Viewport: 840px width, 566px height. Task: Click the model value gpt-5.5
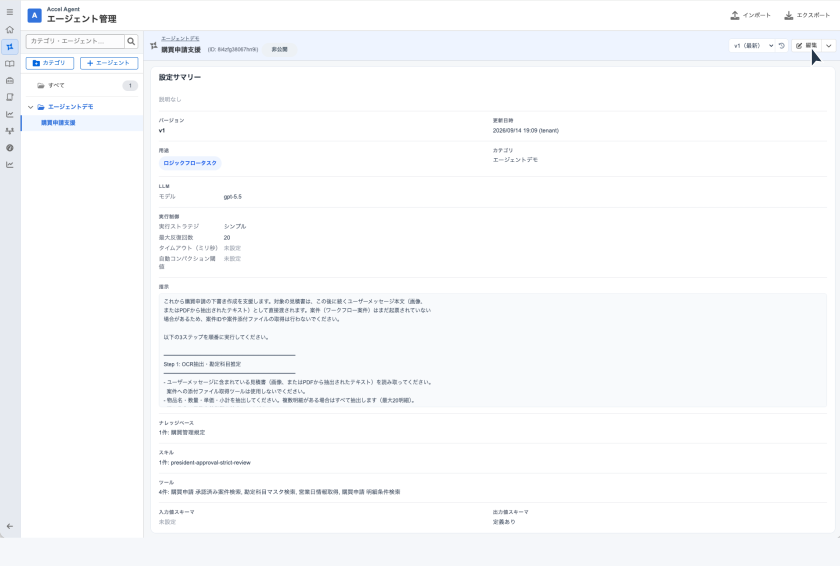232,197
